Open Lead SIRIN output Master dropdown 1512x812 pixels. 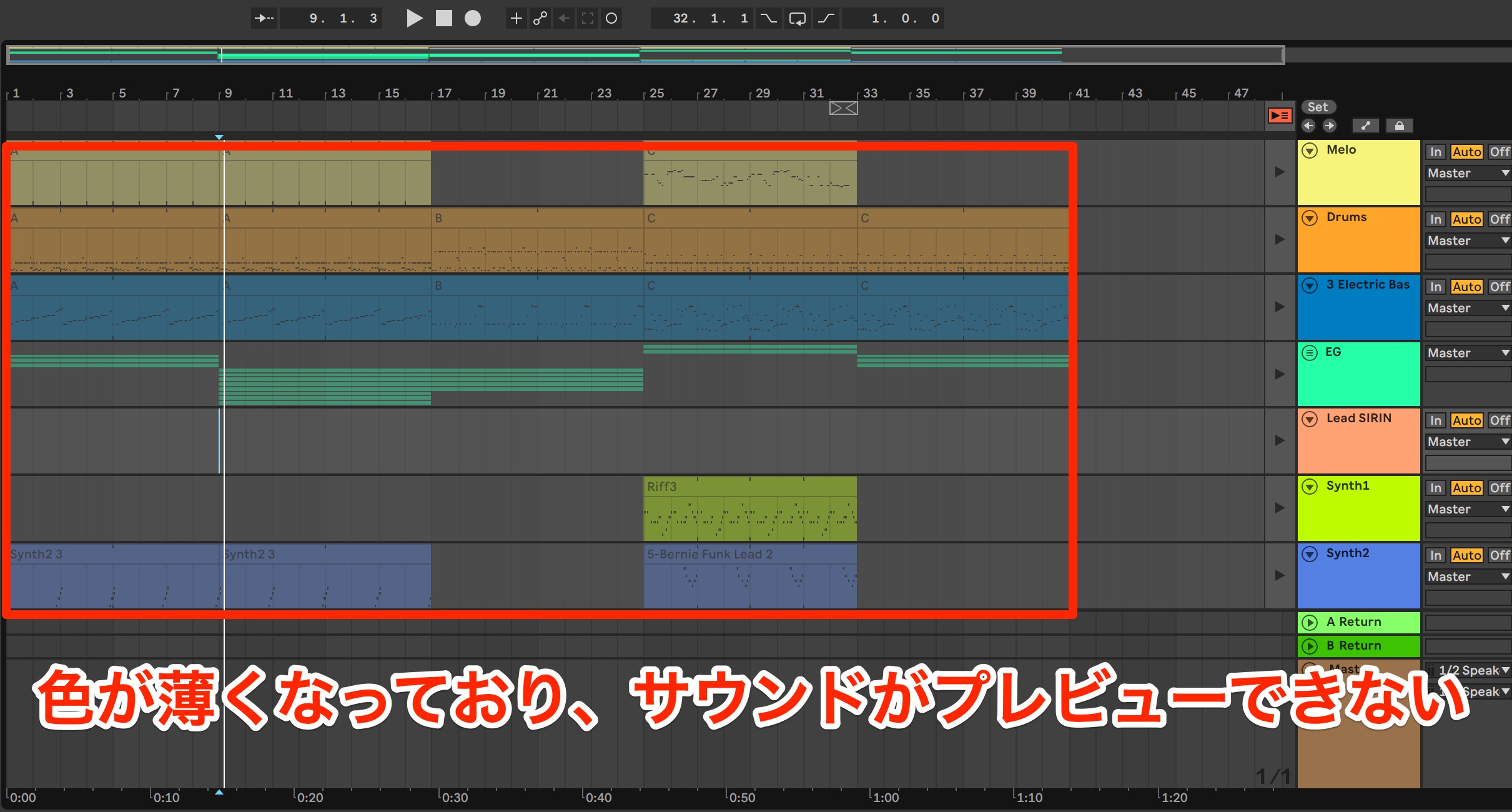click(x=1468, y=442)
